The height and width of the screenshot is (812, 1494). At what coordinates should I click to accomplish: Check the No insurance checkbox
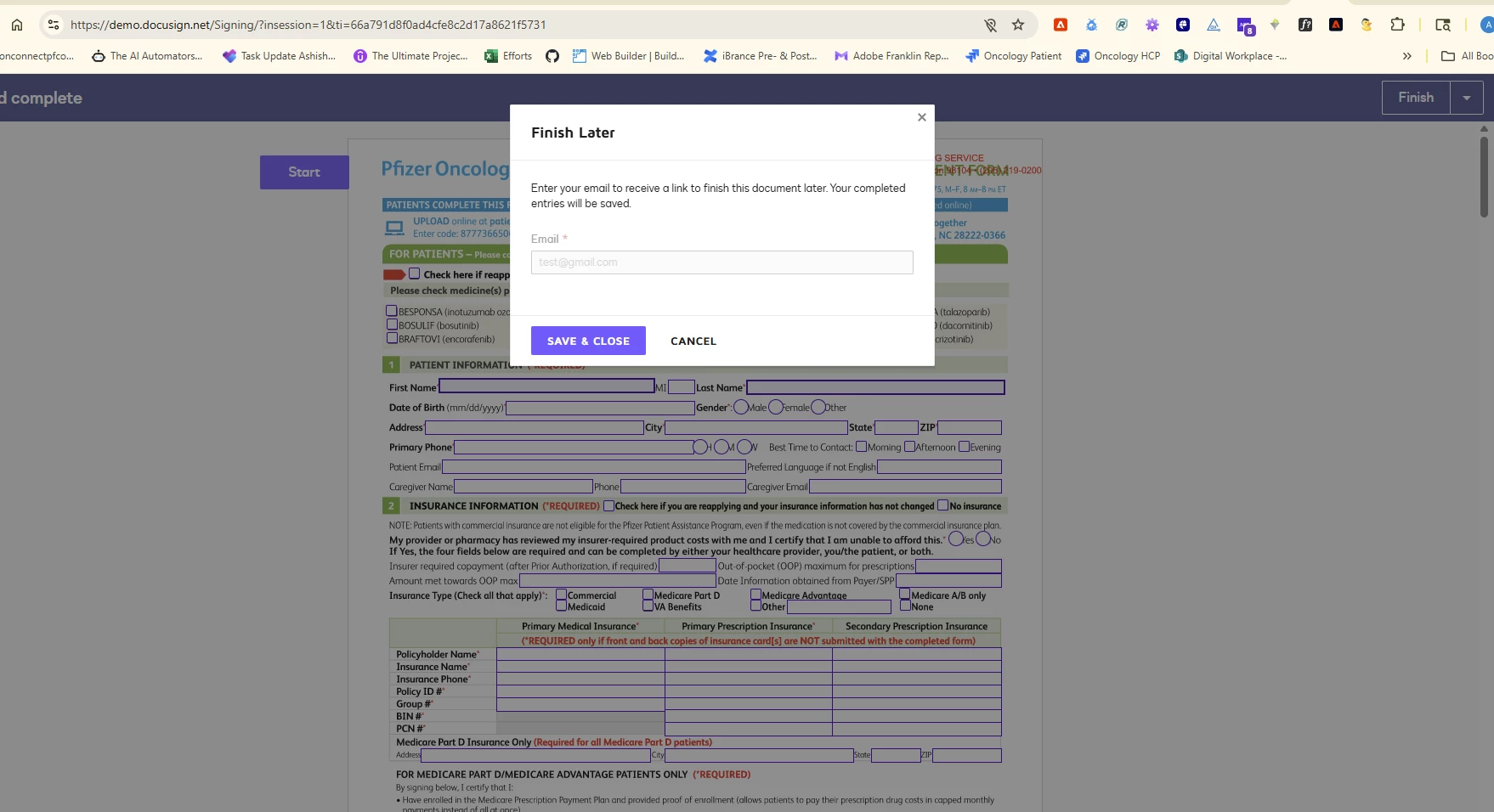942,505
